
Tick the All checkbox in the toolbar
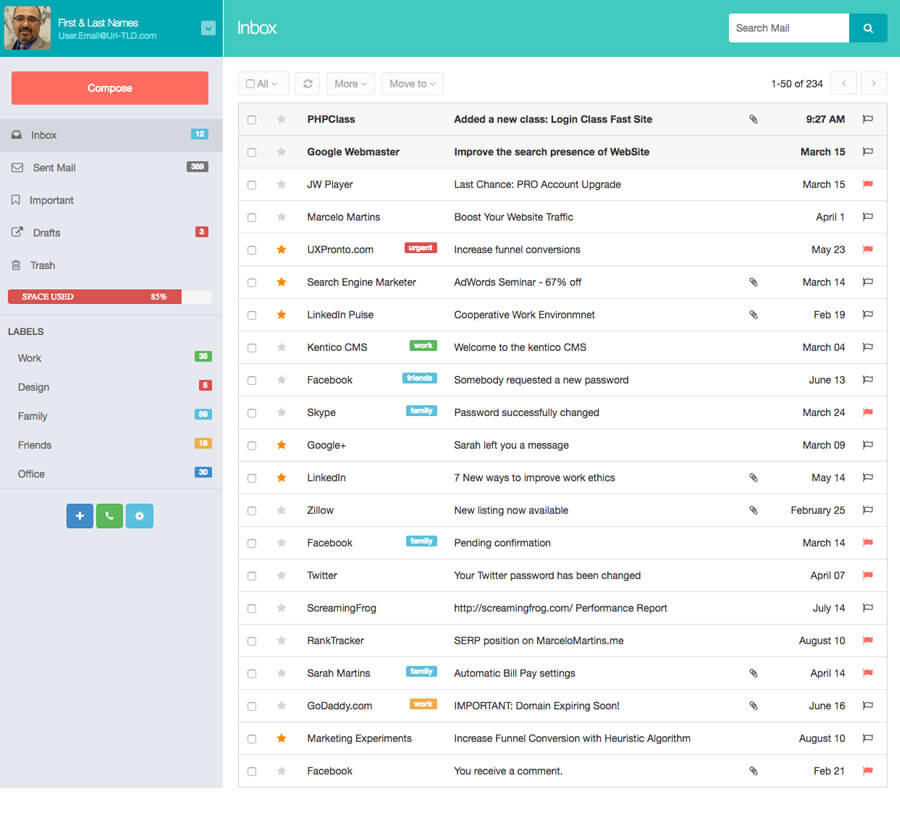(x=250, y=84)
